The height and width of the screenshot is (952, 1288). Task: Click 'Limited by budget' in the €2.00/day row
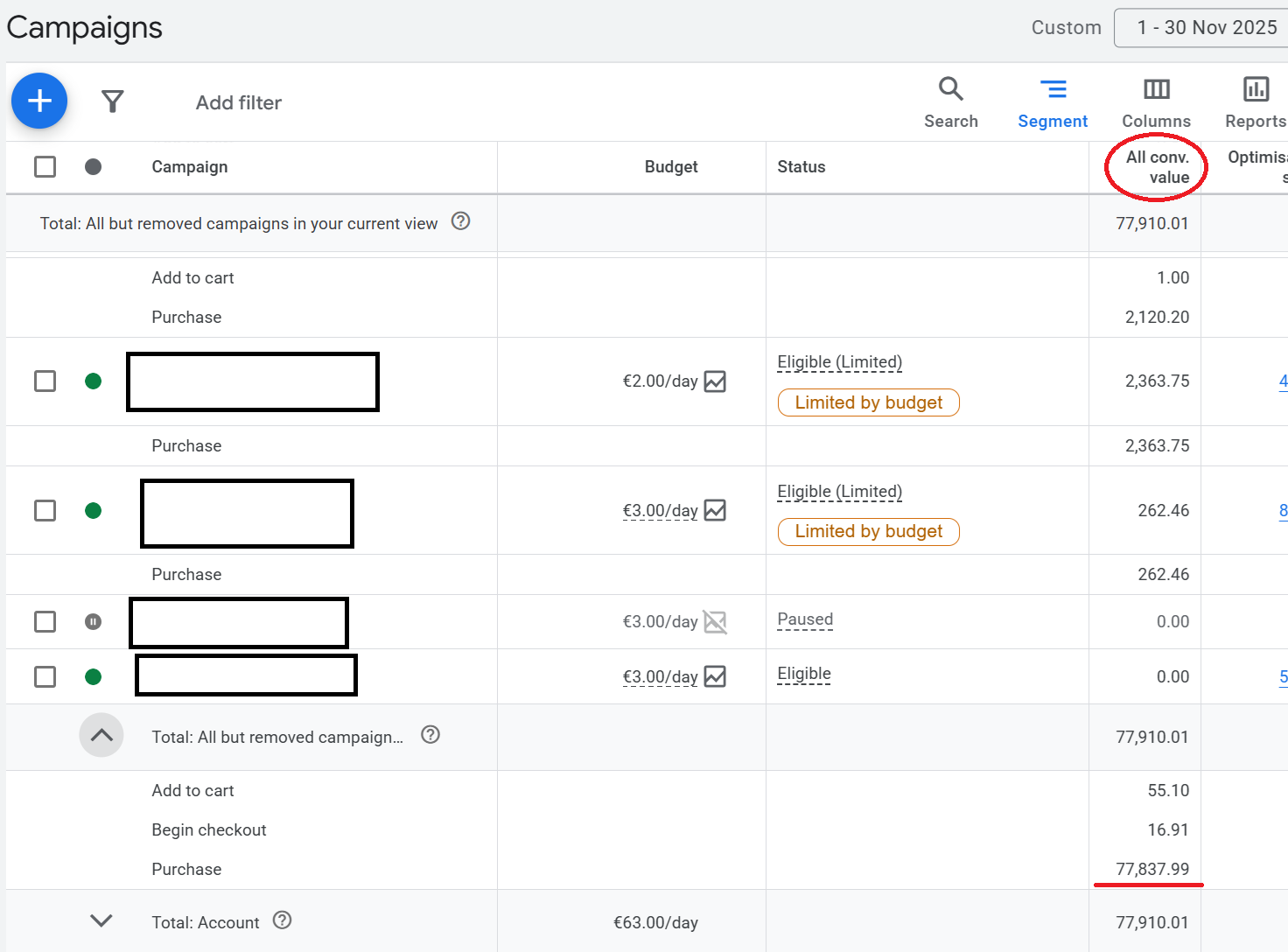[x=869, y=402]
